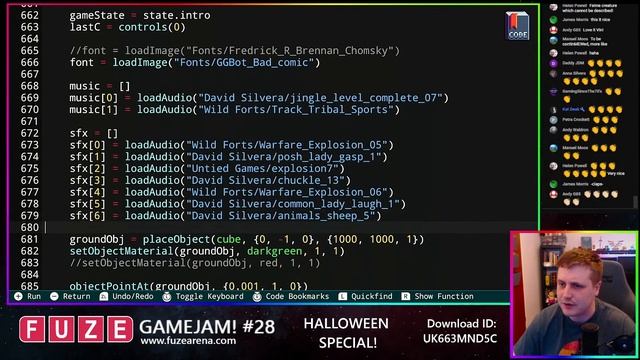Viewport: 640px width, 360px height.
Task: Click the Code Bookmarks stick icon
Action: point(257,296)
